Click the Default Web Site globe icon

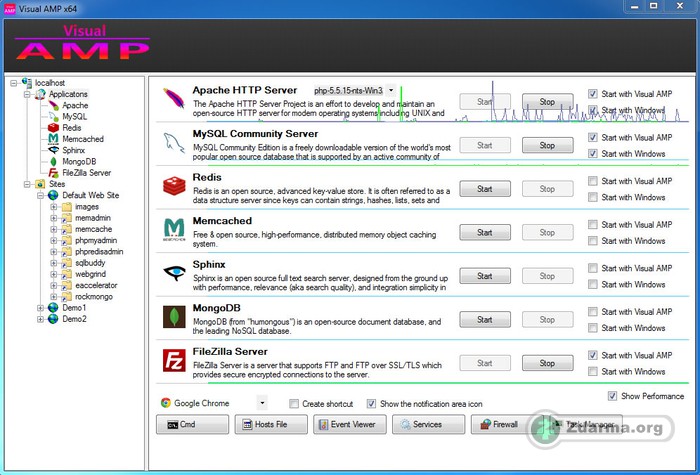53,195
